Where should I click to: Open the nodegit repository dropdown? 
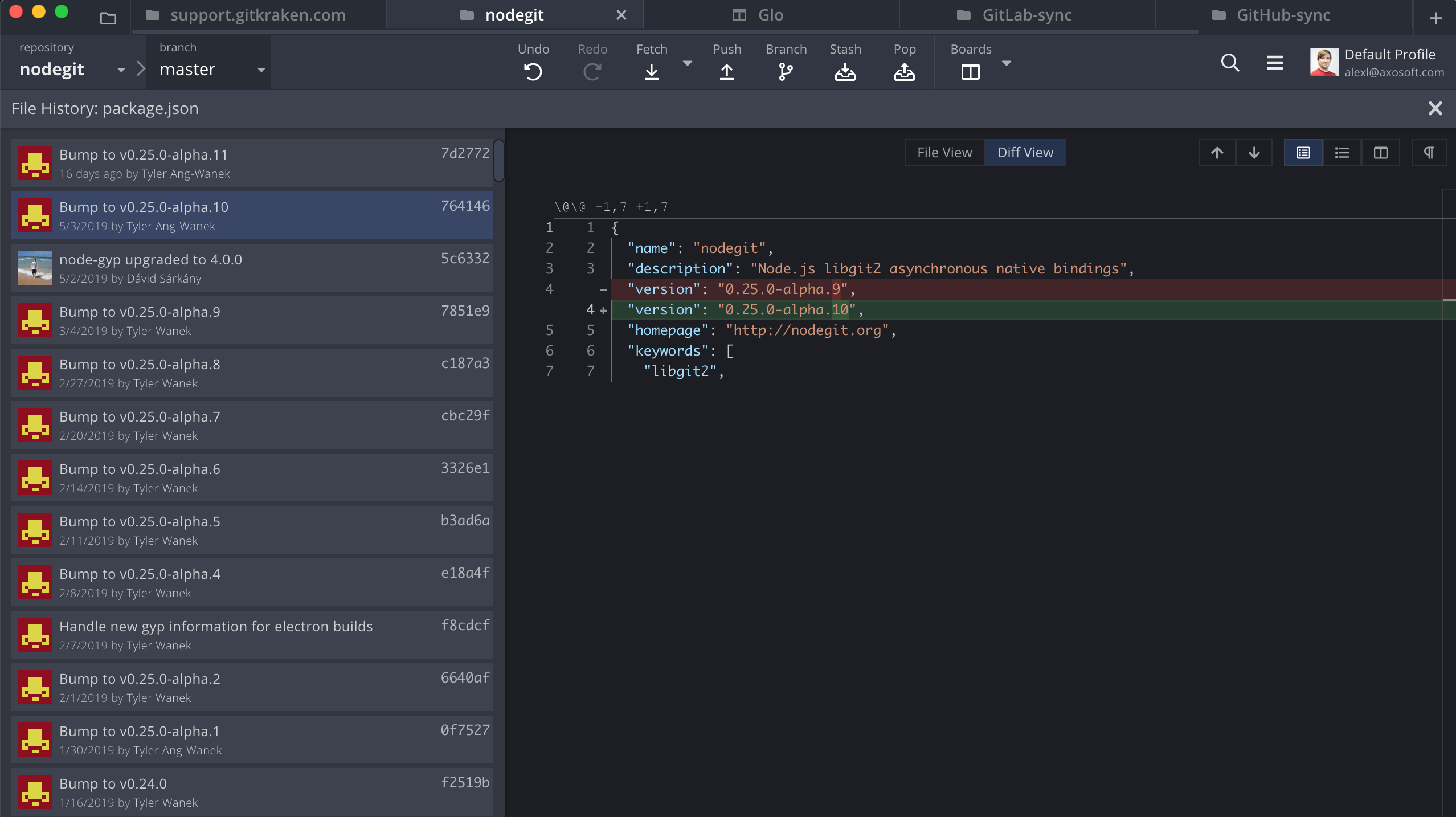coord(120,70)
